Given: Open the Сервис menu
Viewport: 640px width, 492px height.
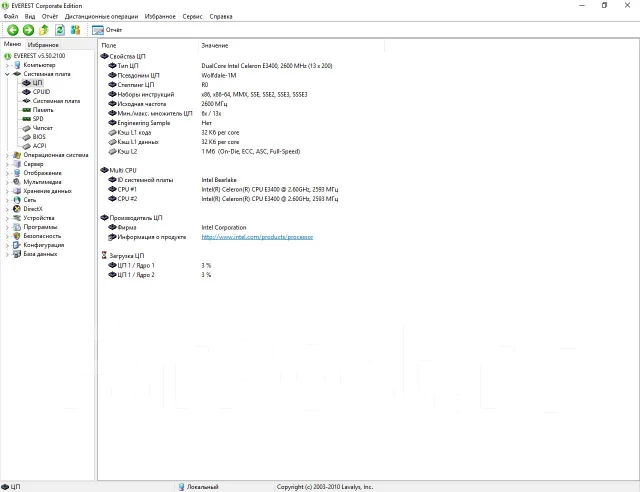Looking at the screenshot, I should [192, 16].
